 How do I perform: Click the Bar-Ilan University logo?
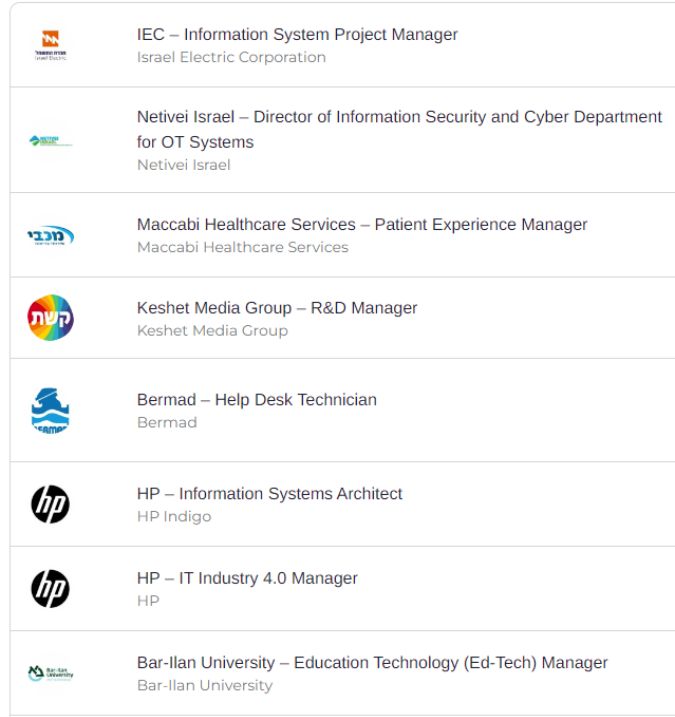pos(51,673)
